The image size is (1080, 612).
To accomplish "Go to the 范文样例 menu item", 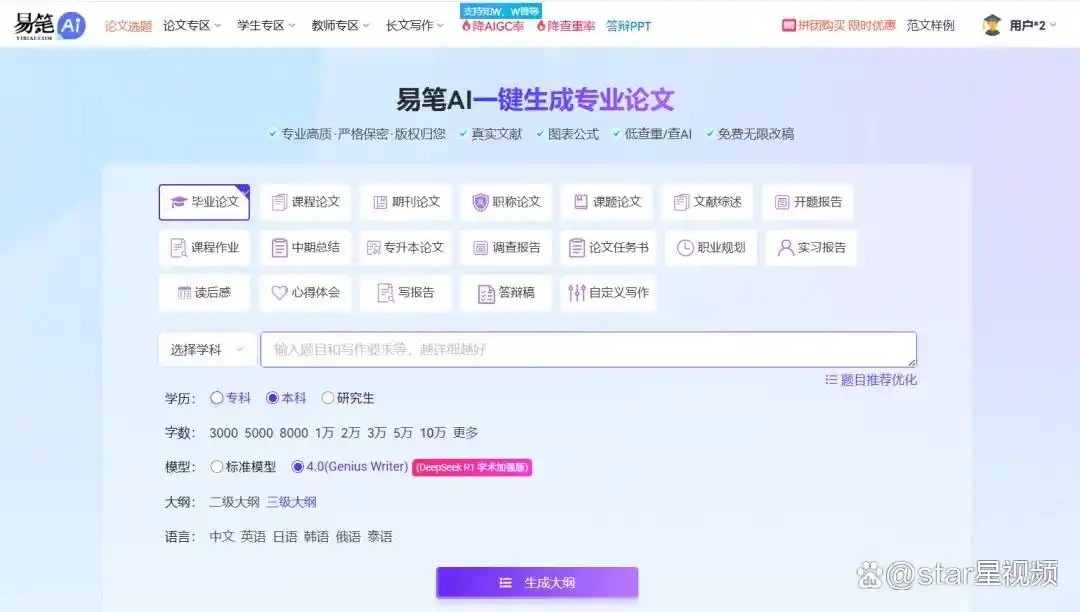I will [x=930, y=26].
